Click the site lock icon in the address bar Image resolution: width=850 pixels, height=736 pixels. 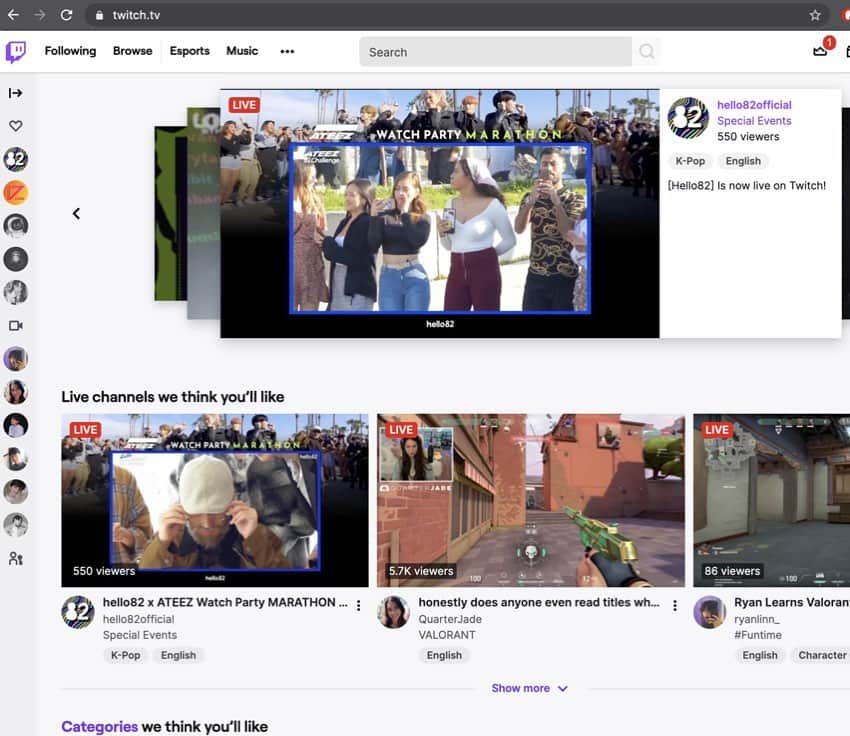click(x=99, y=16)
